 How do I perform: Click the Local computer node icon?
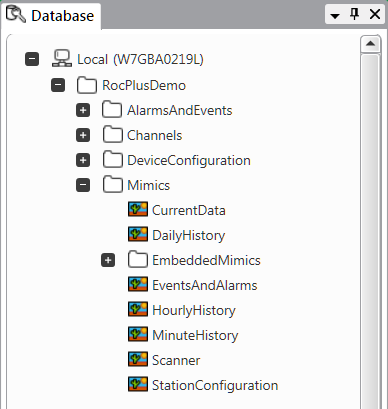pos(62,59)
